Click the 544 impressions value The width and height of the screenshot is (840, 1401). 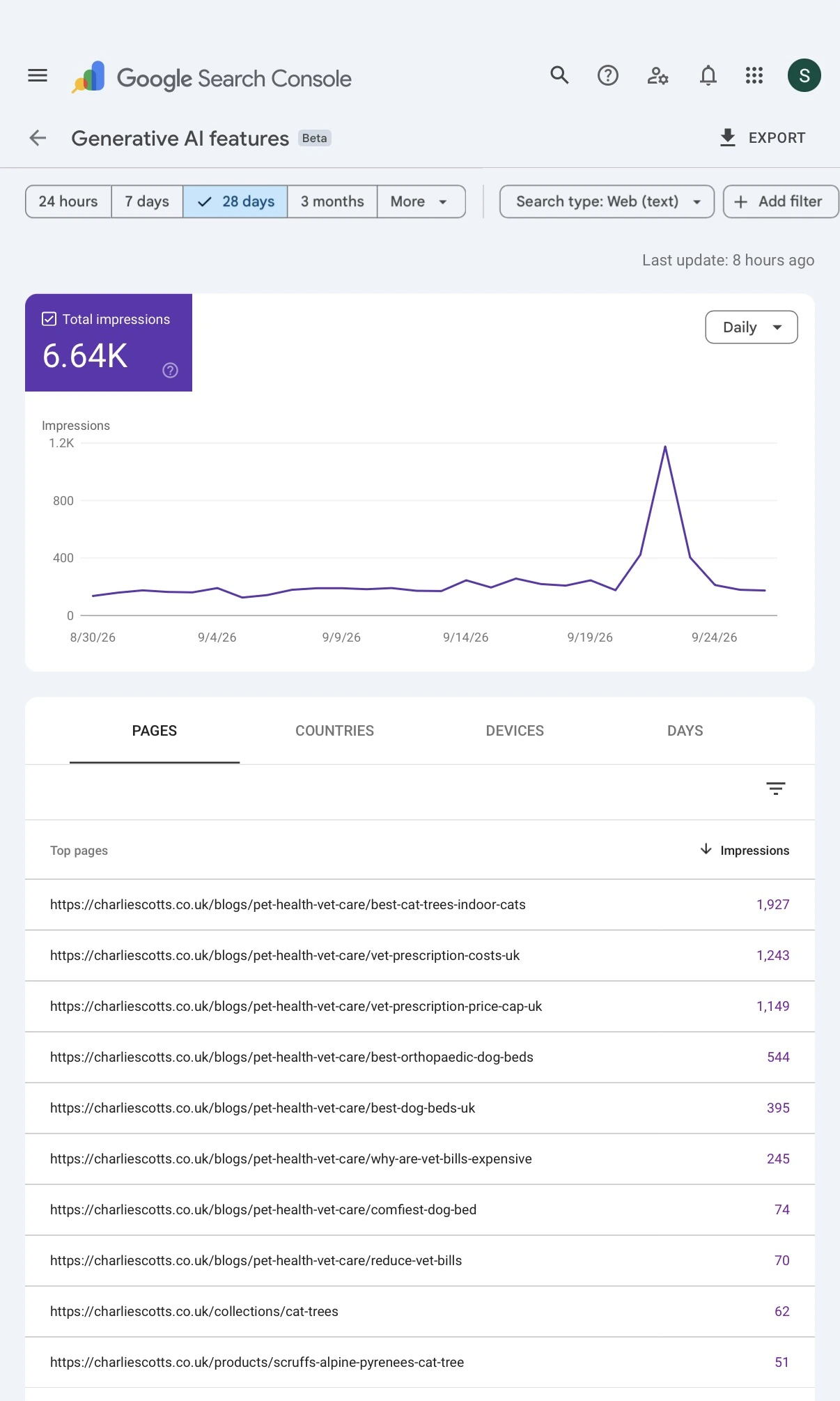coord(778,1057)
